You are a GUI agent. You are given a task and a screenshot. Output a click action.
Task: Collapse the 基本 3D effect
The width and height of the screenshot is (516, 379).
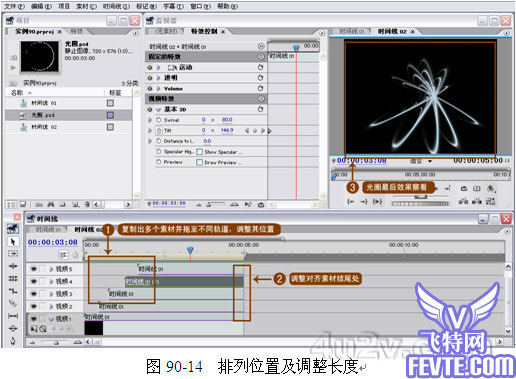(x=159, y=109)
